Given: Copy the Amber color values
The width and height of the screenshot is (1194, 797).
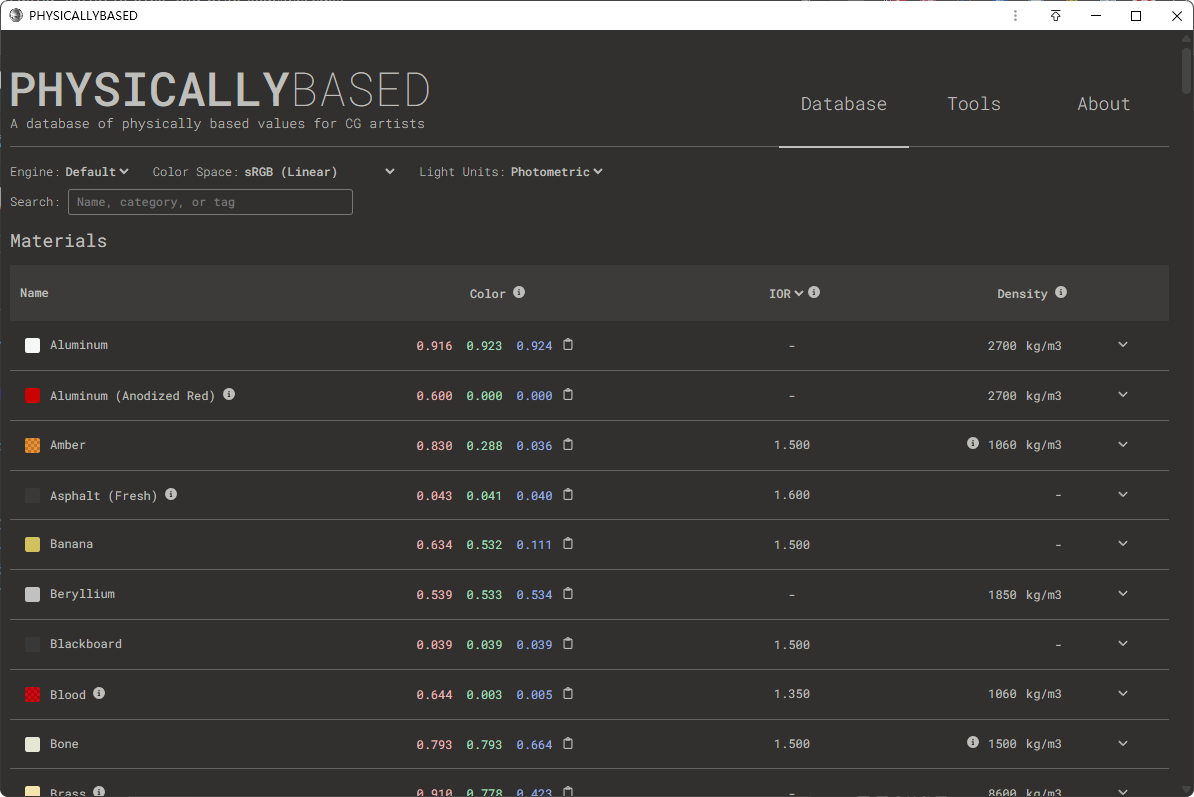Looking at the screenshot, I should 568,445.
